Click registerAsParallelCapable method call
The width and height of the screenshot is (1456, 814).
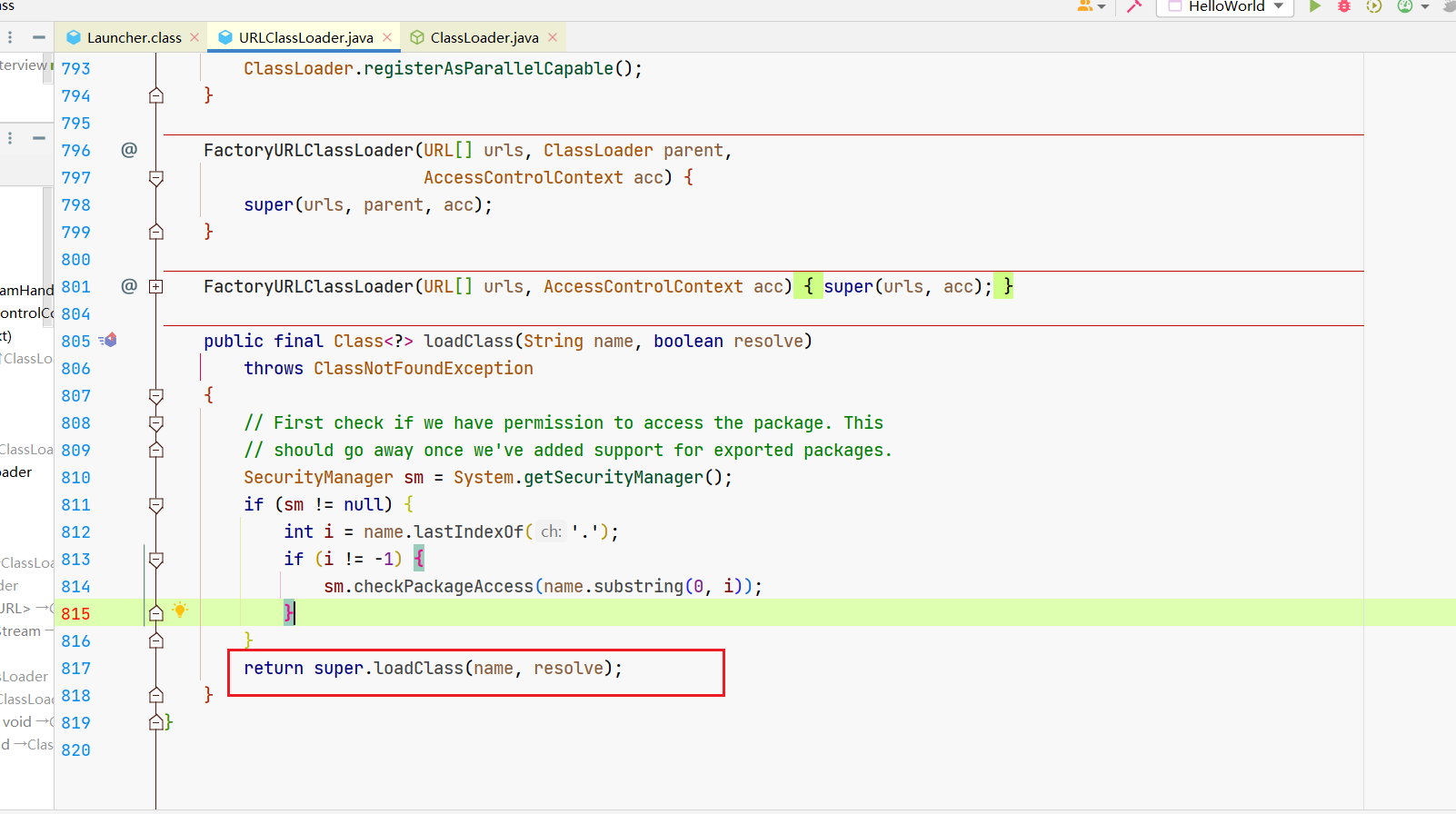(489, 68)
